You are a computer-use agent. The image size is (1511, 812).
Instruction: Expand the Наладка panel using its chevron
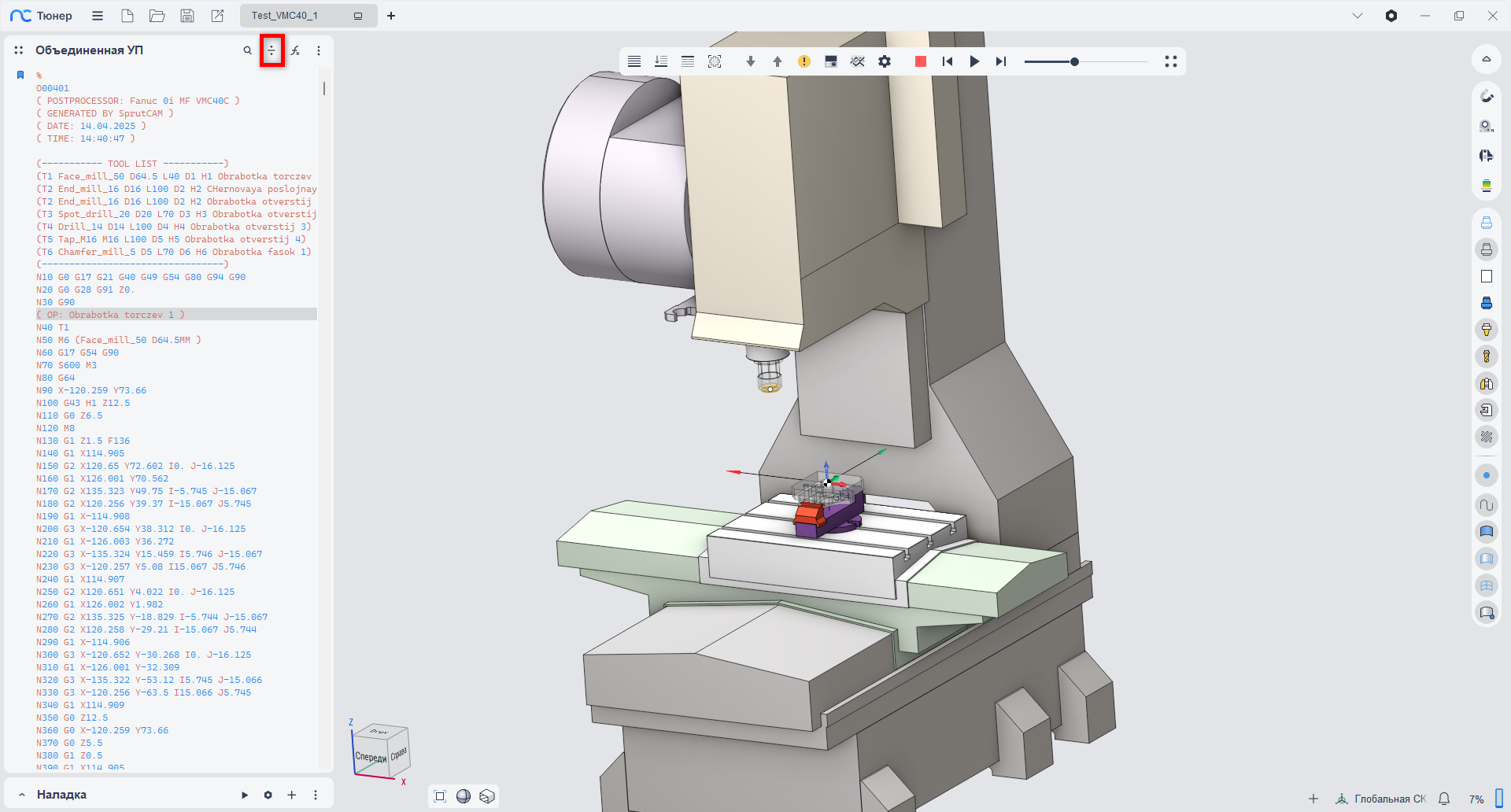click(x=22, y=795)
